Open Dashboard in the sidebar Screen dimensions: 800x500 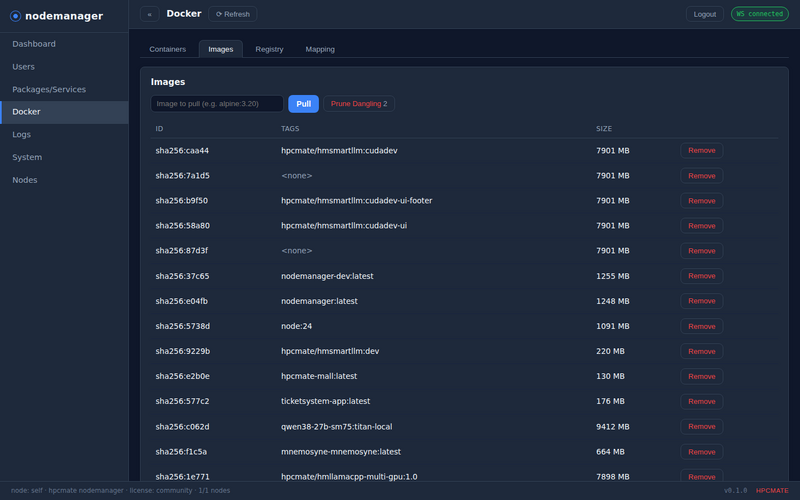tap(64, 44)
